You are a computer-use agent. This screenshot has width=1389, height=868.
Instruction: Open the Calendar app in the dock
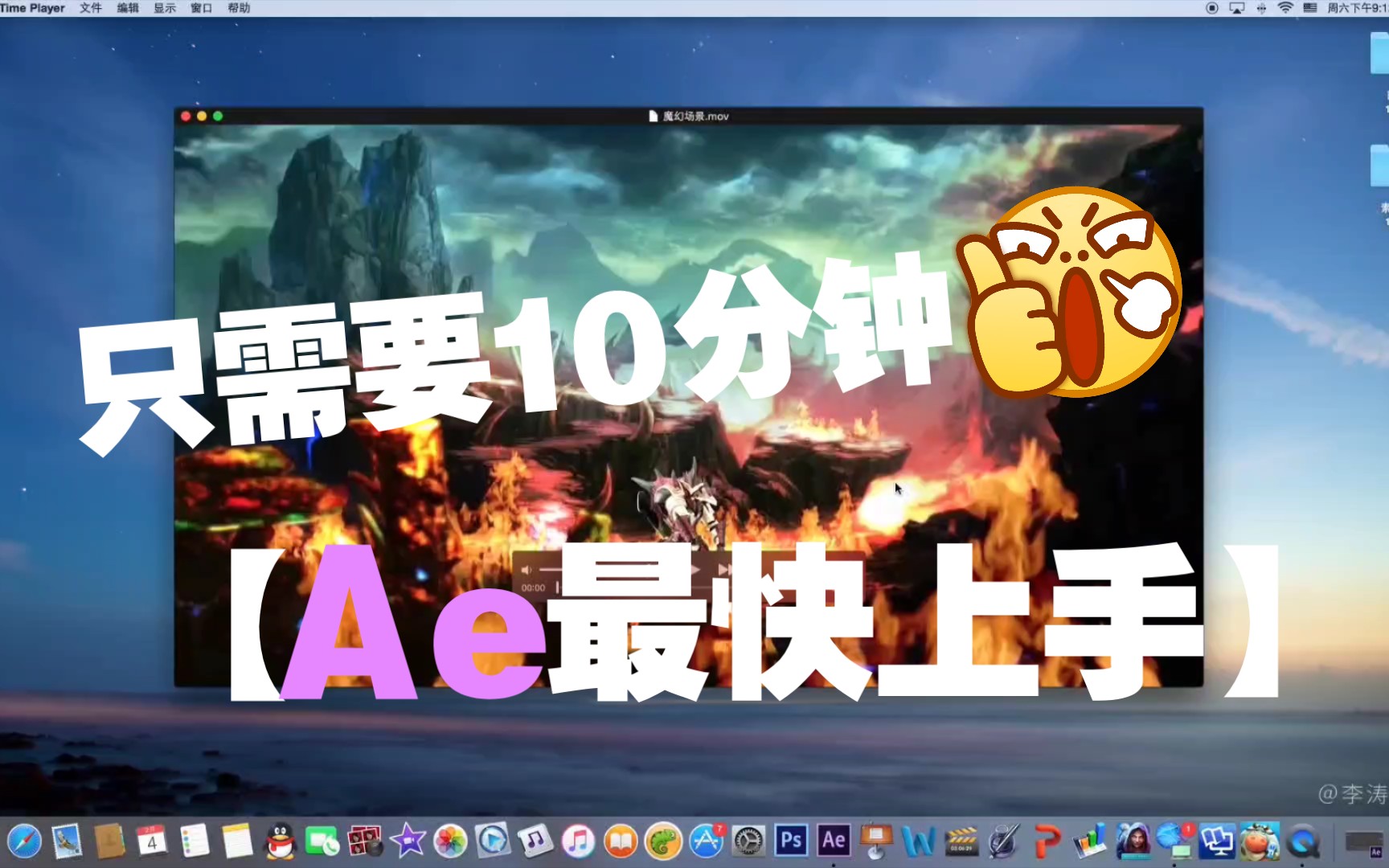(x=152, y=841)
